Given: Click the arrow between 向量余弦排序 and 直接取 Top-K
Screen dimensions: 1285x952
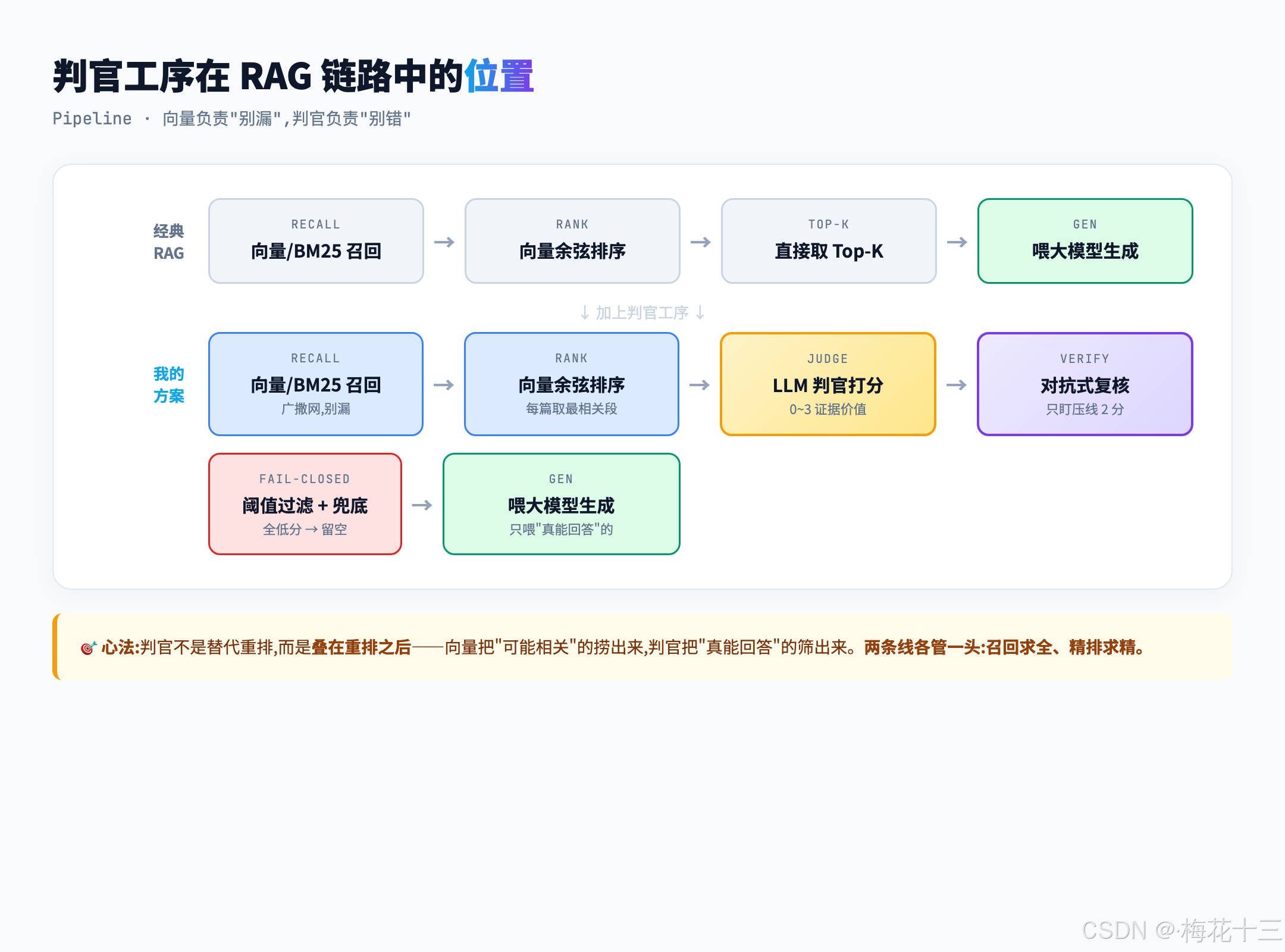Looking at the screenshot, I should [701, 242].
